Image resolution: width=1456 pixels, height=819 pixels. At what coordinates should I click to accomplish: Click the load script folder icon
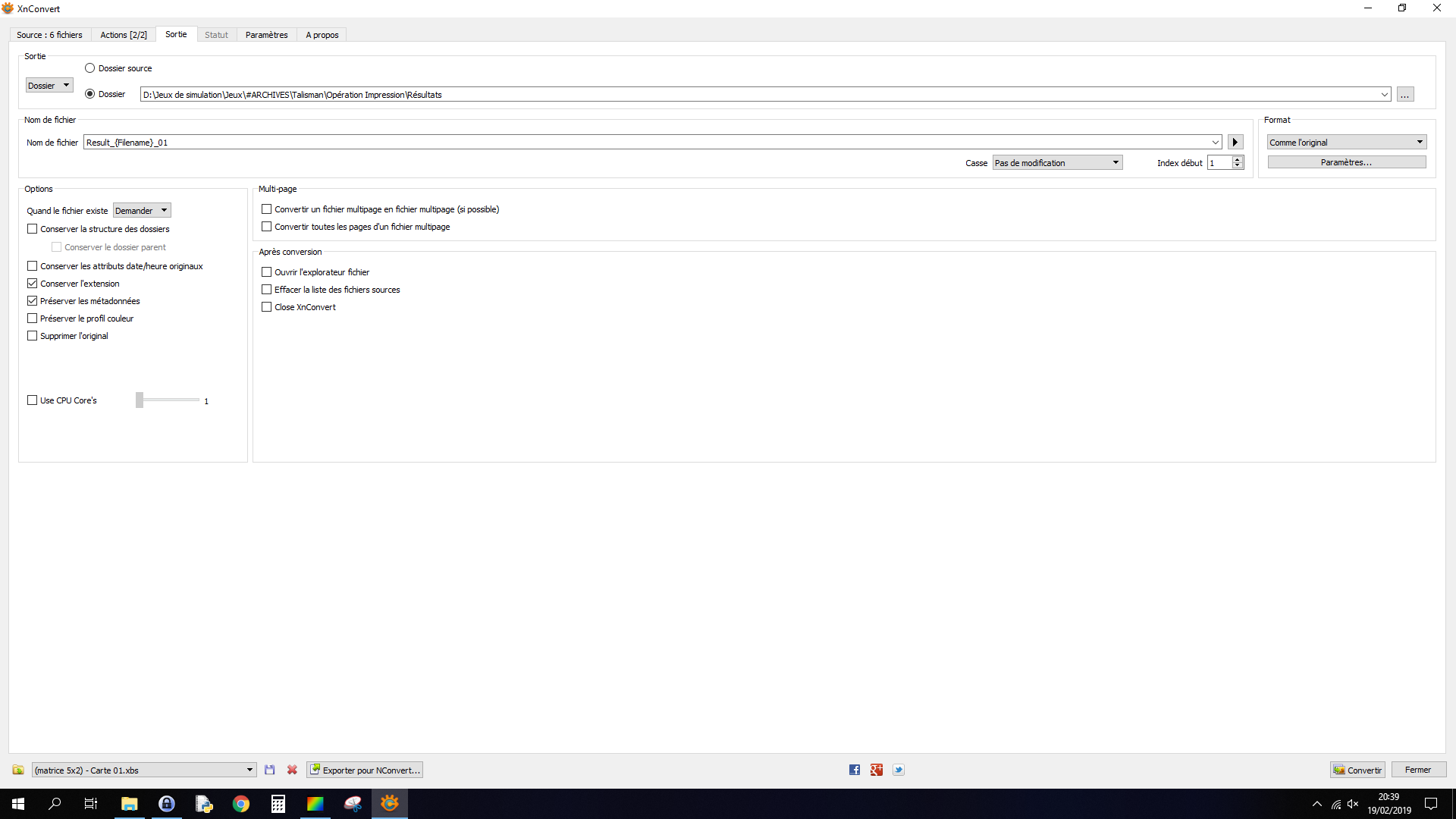(18, 770)
